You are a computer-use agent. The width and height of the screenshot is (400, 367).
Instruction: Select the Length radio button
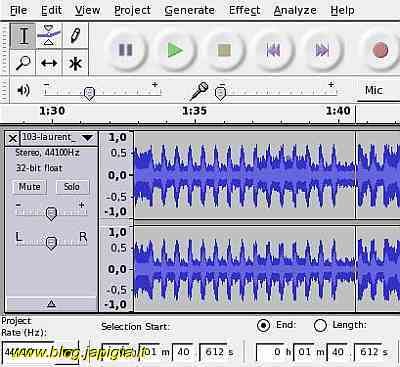click(320, 325)
